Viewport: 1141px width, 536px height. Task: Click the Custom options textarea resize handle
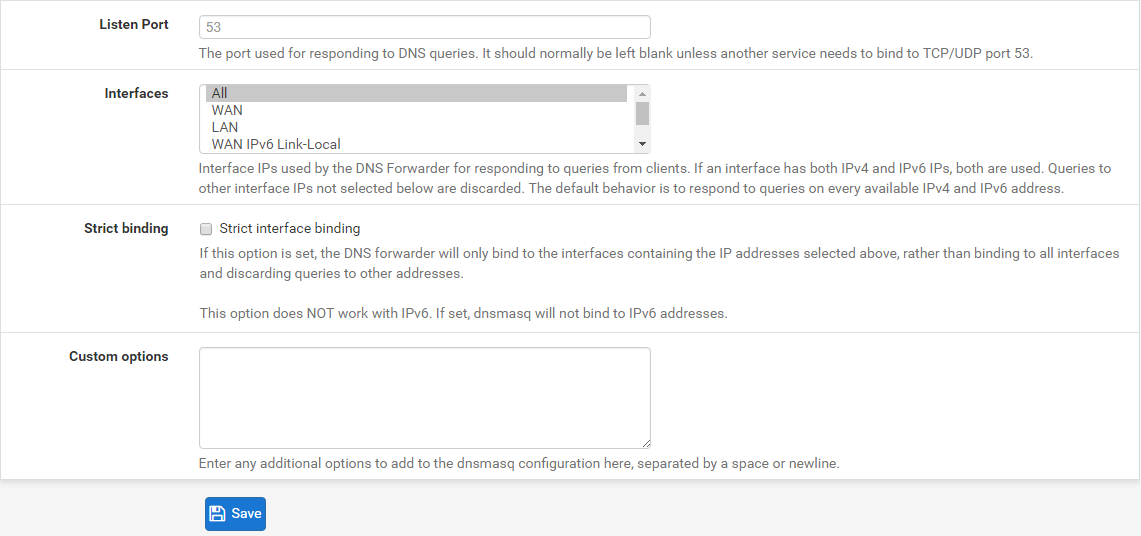tap(645, 442)
